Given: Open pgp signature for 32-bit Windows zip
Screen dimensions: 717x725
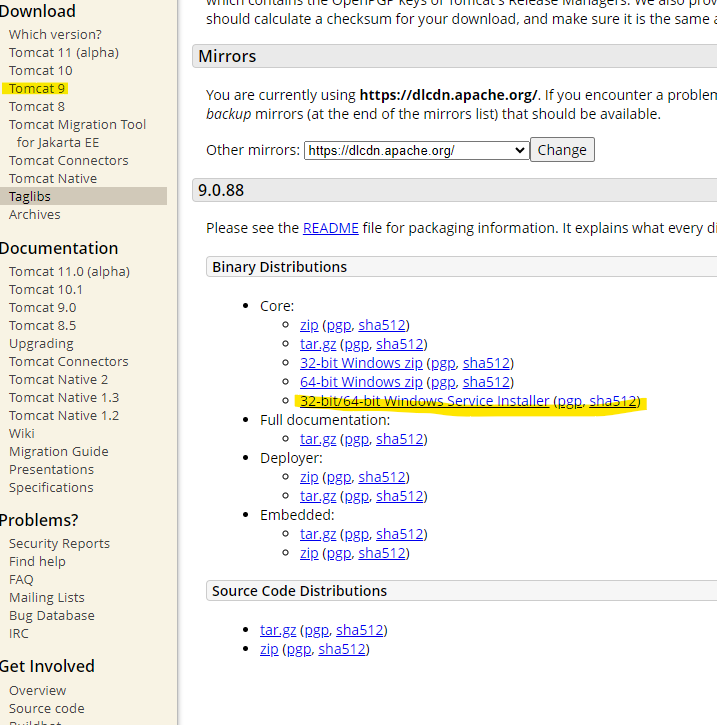Looking at the screenshot, I should [x=443, y=363].
